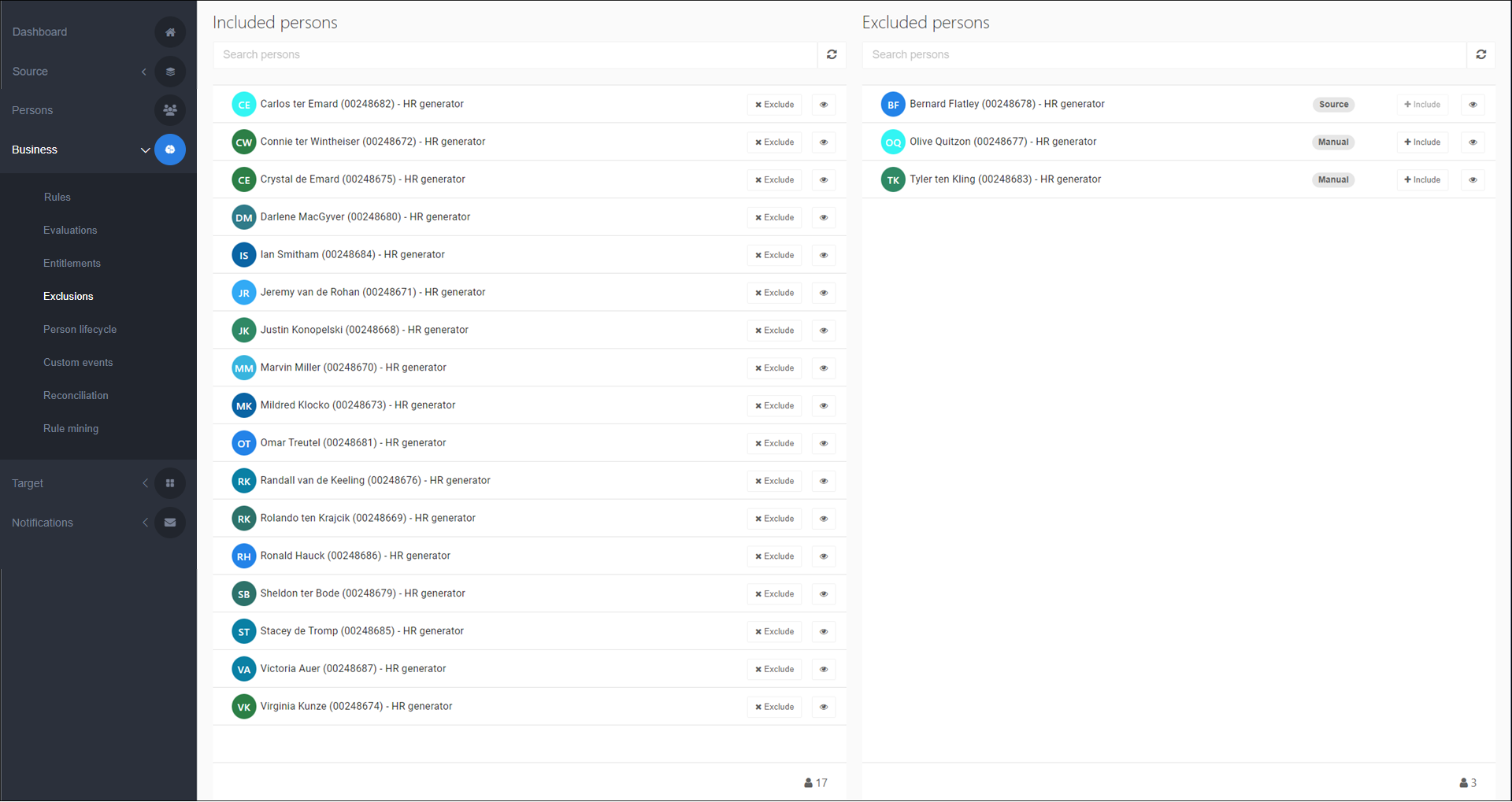The height and width of the screenshot is (802, 1512).
Task: Click the Dashboard home icon
Action: click(x=170, y=32)
